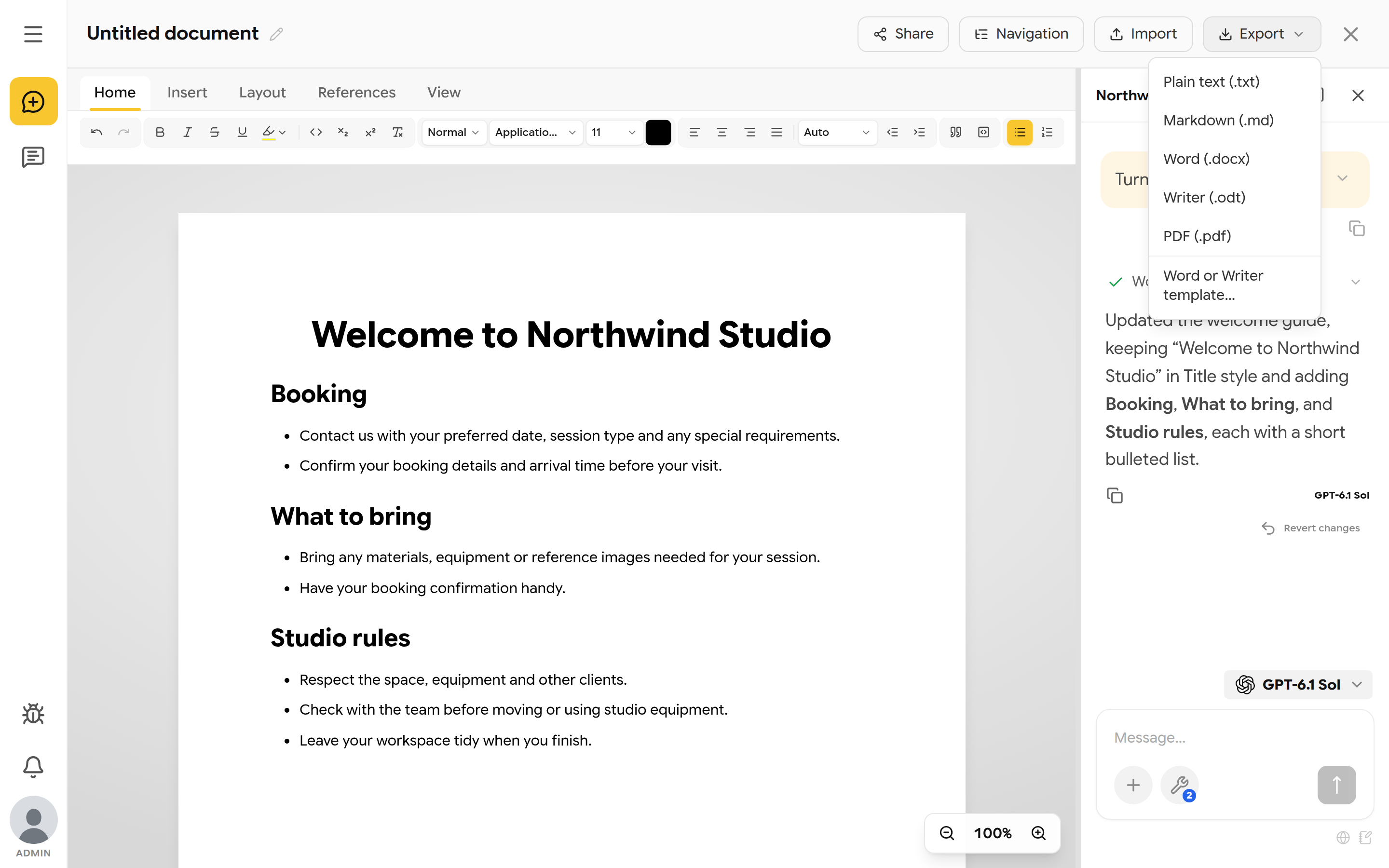The image size is (1389, 868).
Task: Choose Word (.docx) export option
Action: [1235, 159]
